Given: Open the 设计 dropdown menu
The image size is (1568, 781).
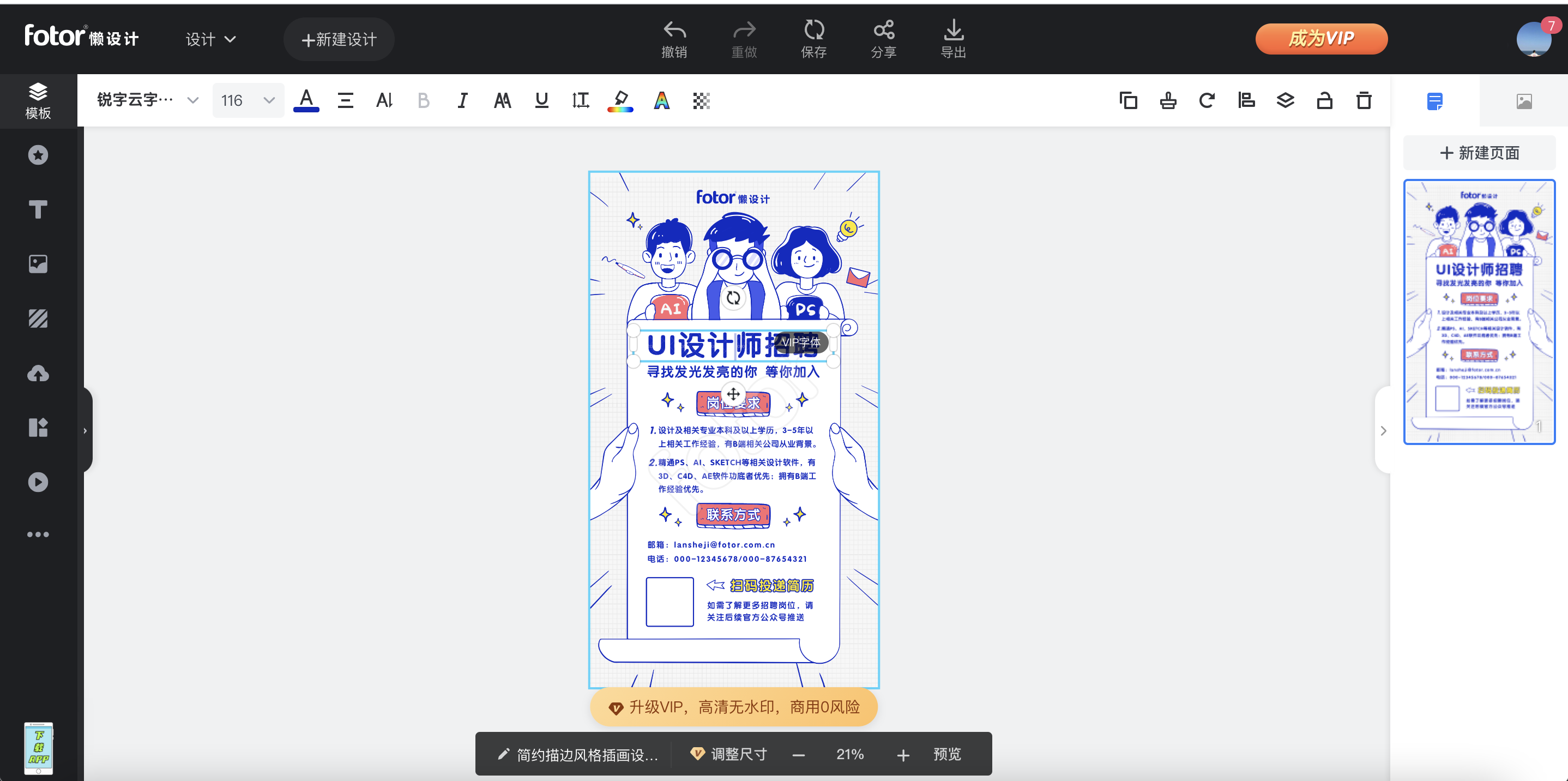Looking at the screenshot, I should [210, 40].
